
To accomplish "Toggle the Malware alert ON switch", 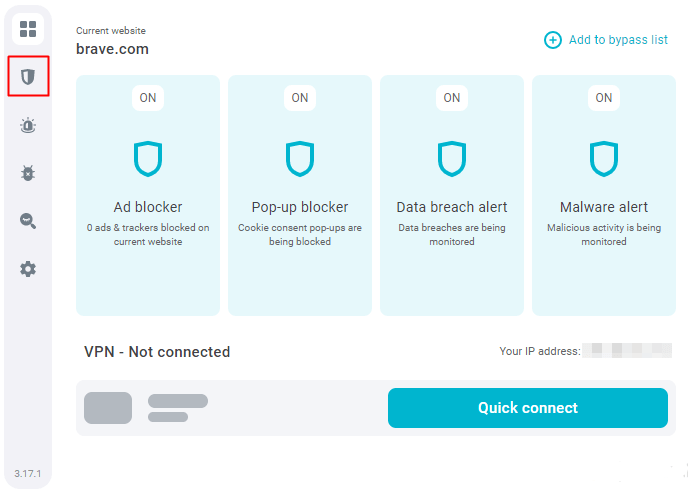I will click(604, 98).
